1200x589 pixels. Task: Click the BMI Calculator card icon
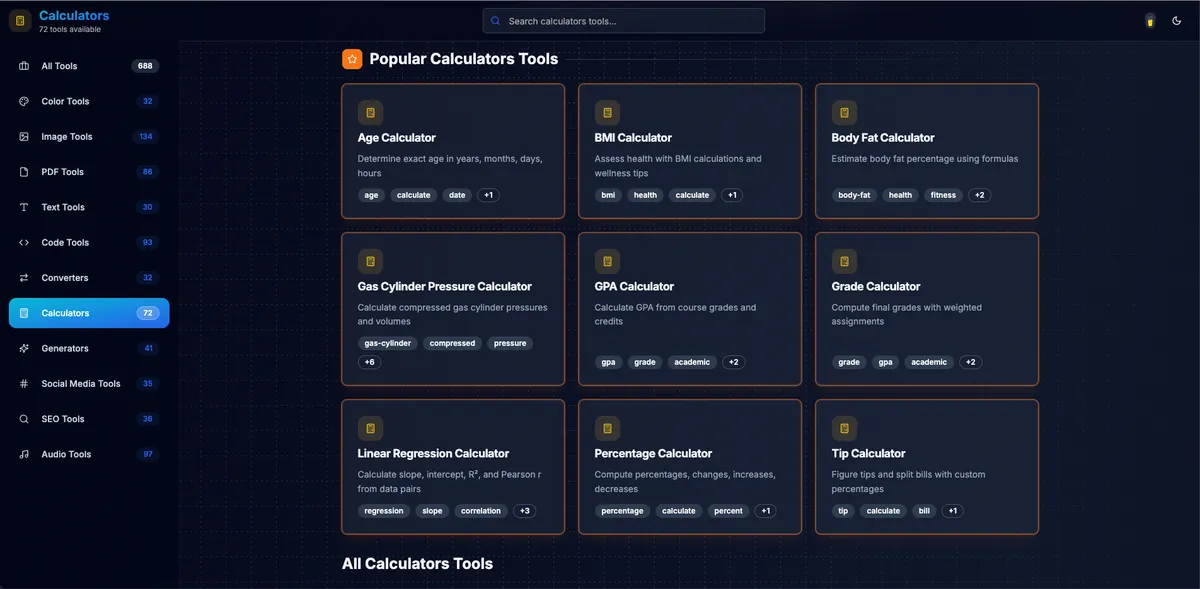pyautogui.click(x=607, y=113)
